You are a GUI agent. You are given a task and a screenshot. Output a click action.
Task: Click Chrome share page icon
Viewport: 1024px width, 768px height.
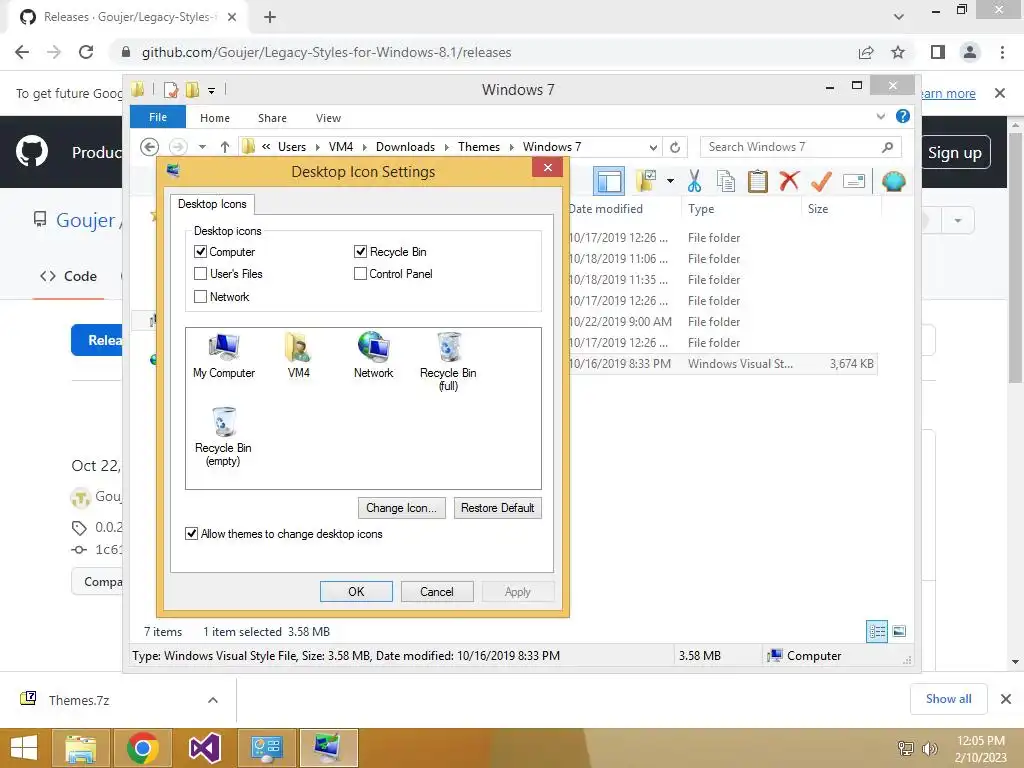866,52
